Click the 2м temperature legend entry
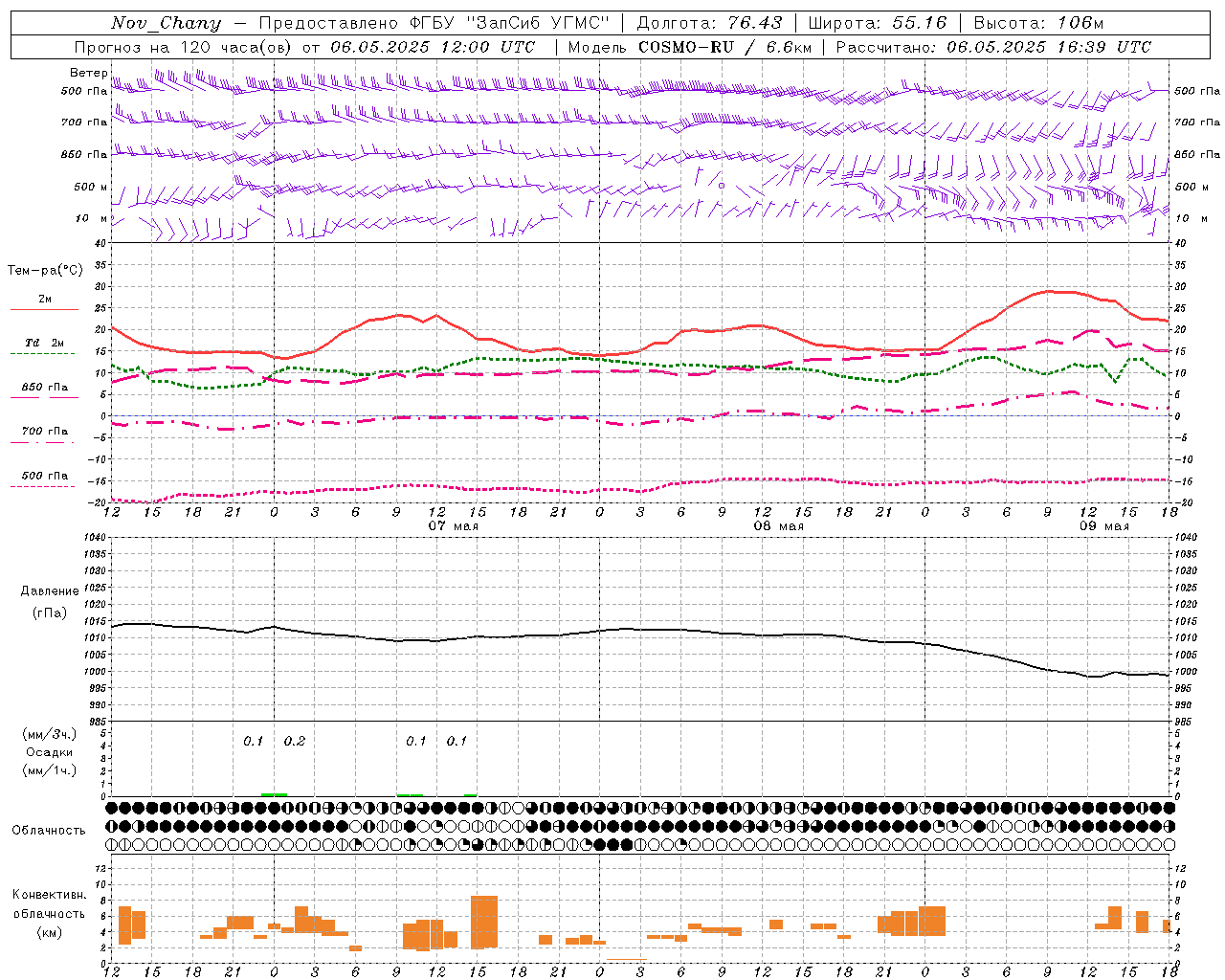The width and height of the screenshot is (1225, 980). (45, 299)
